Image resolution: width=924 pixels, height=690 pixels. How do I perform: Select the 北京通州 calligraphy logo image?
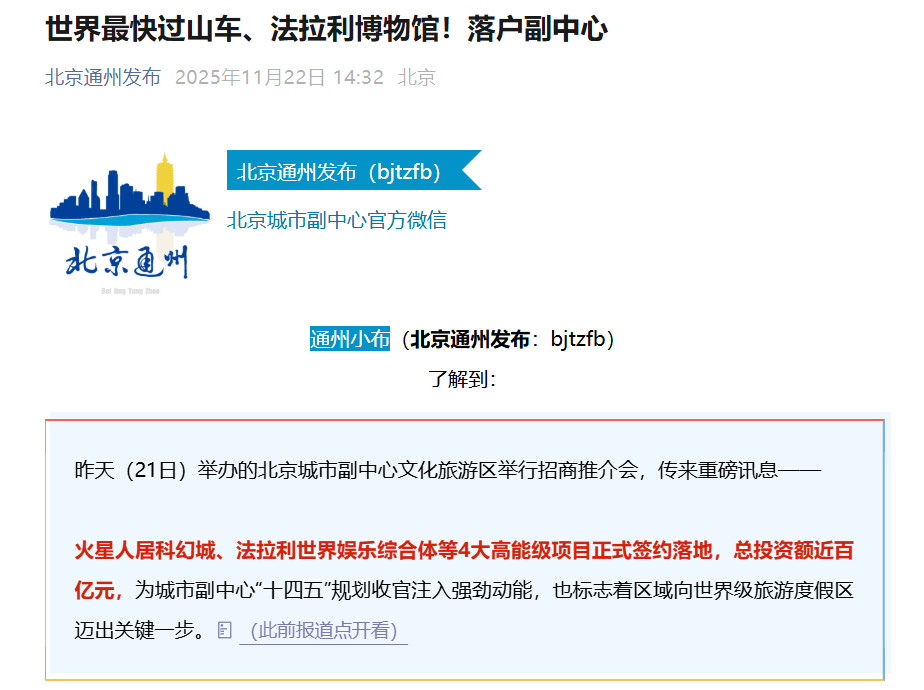click(x=130, y=263)
